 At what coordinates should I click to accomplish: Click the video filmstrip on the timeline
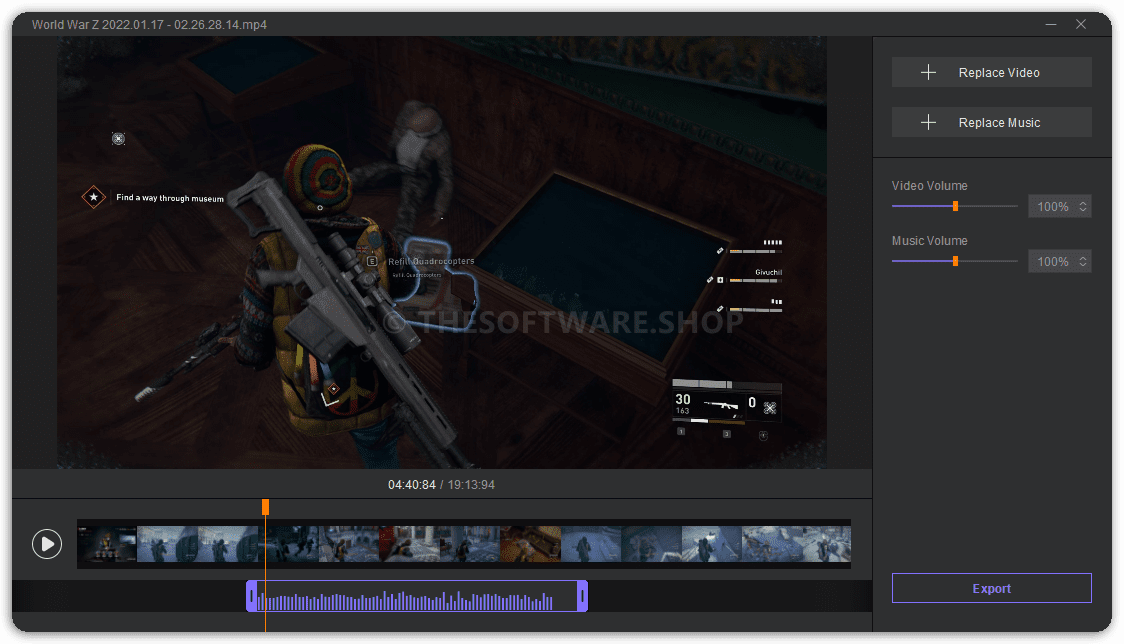tap(464, 544)
